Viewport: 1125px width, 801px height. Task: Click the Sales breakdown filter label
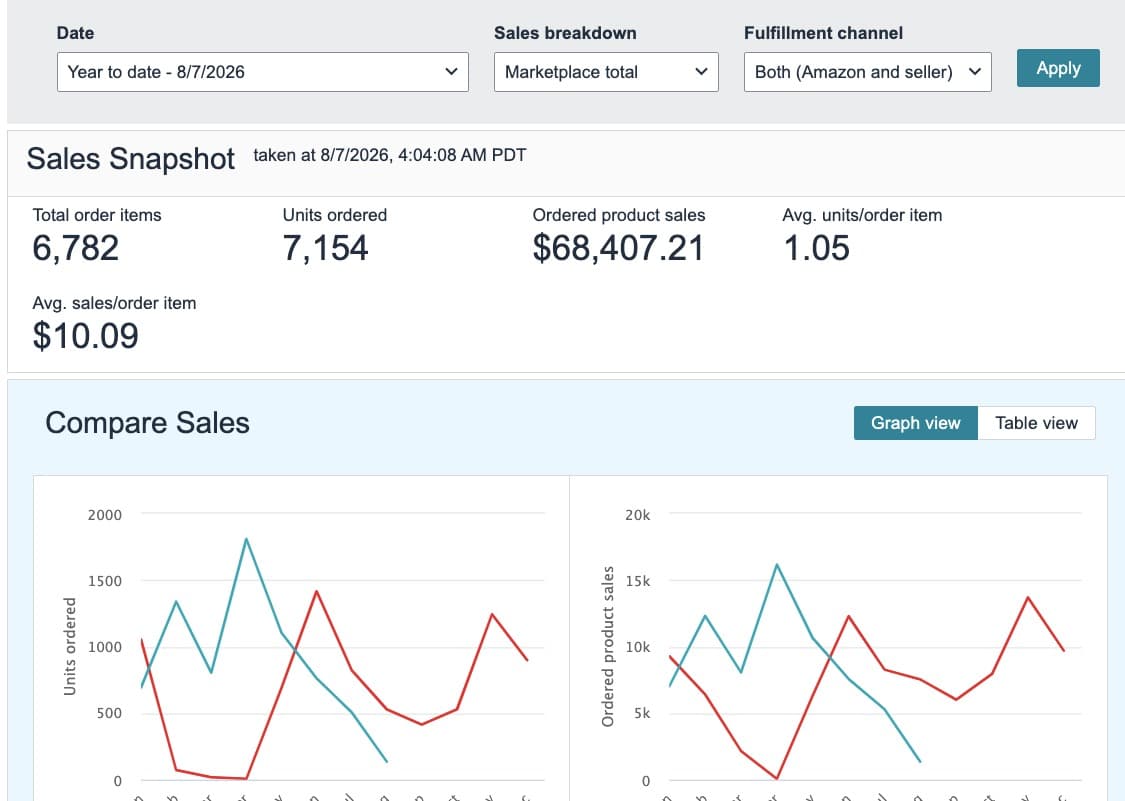click(565, 33)
